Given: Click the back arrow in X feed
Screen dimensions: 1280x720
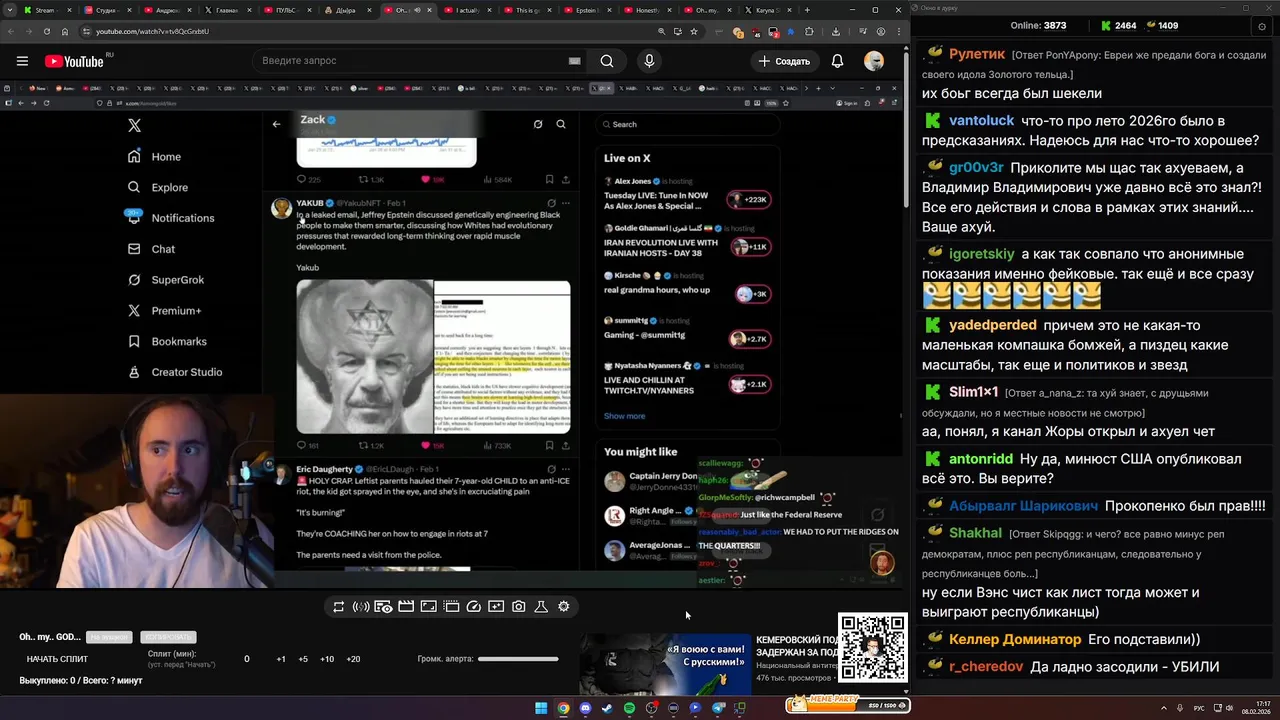Looking at the screenshot, I should click(x=276, y=124).
